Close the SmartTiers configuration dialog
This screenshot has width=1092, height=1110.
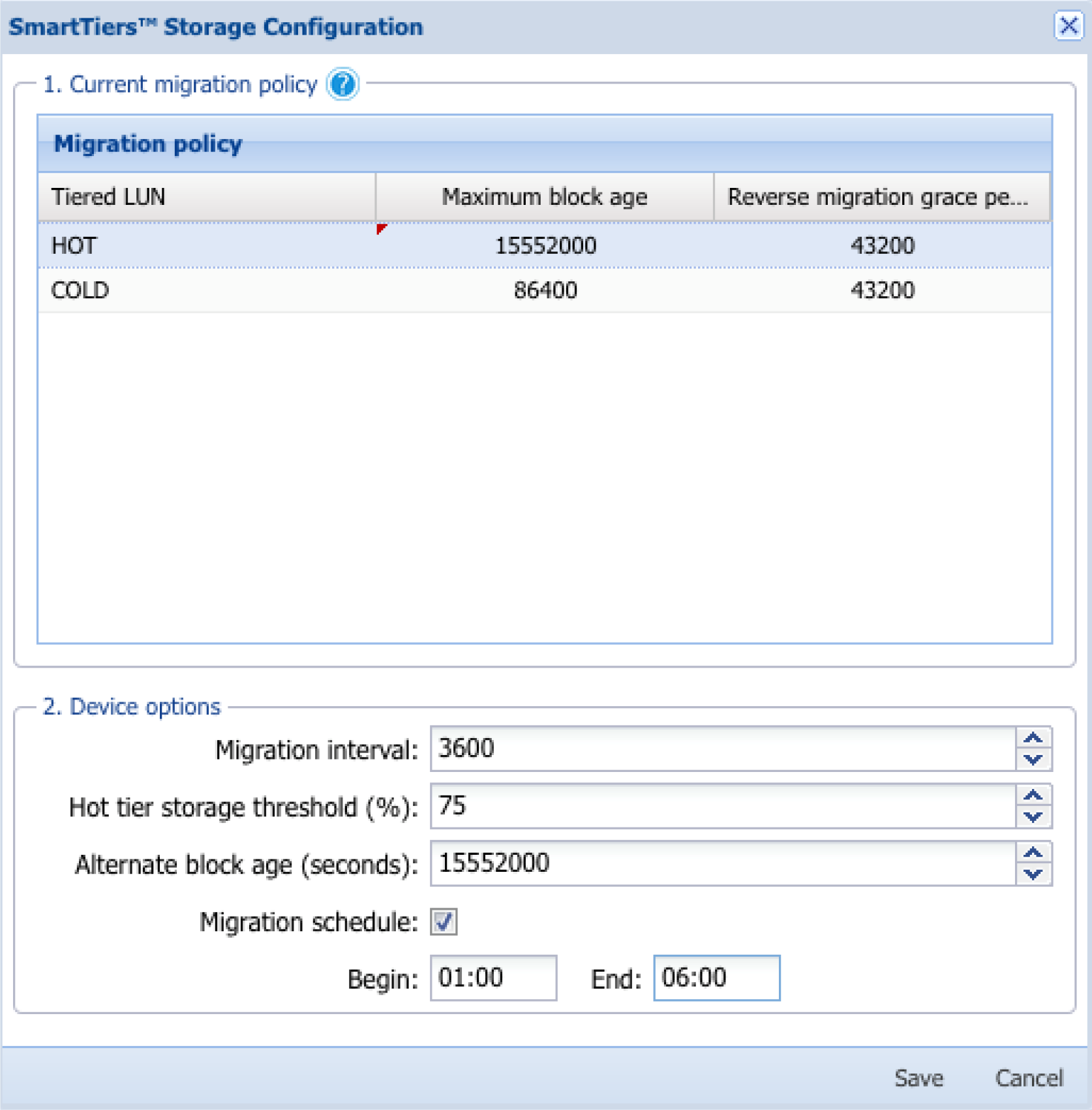pyautogui.click(x=1068, y=26)
